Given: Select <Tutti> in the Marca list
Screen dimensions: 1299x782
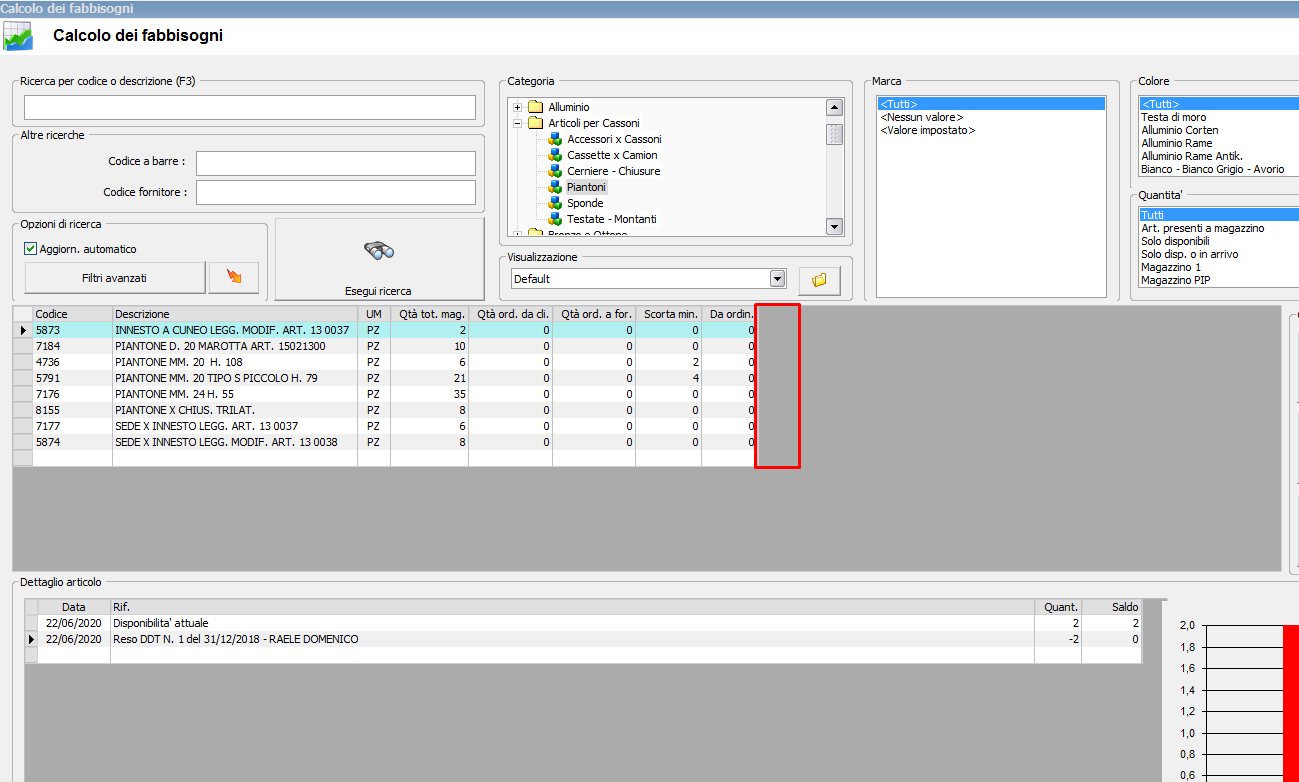Looking at the screenshot, I should click(x=991, y=104).
